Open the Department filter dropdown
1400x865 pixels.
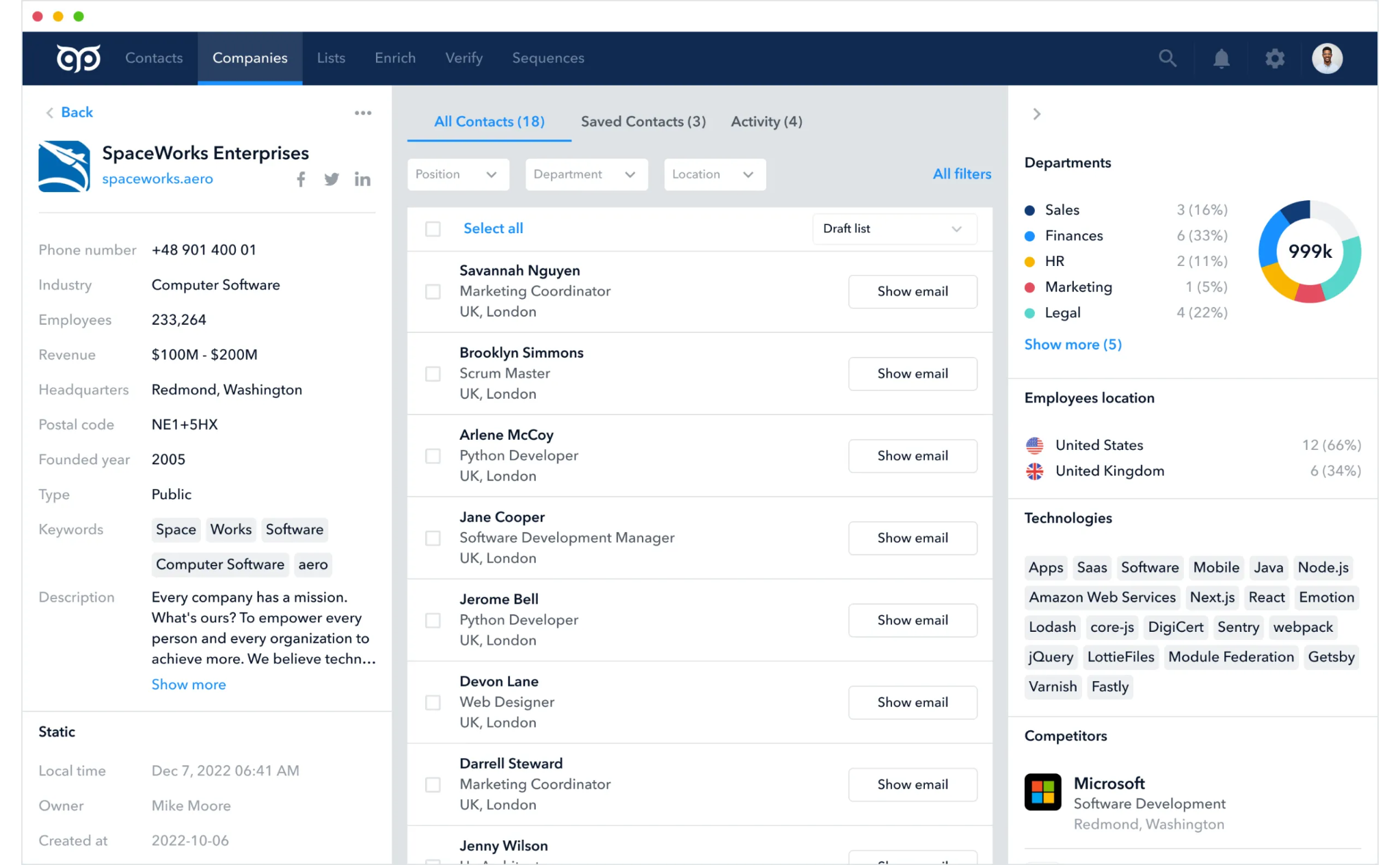point(587,174)
